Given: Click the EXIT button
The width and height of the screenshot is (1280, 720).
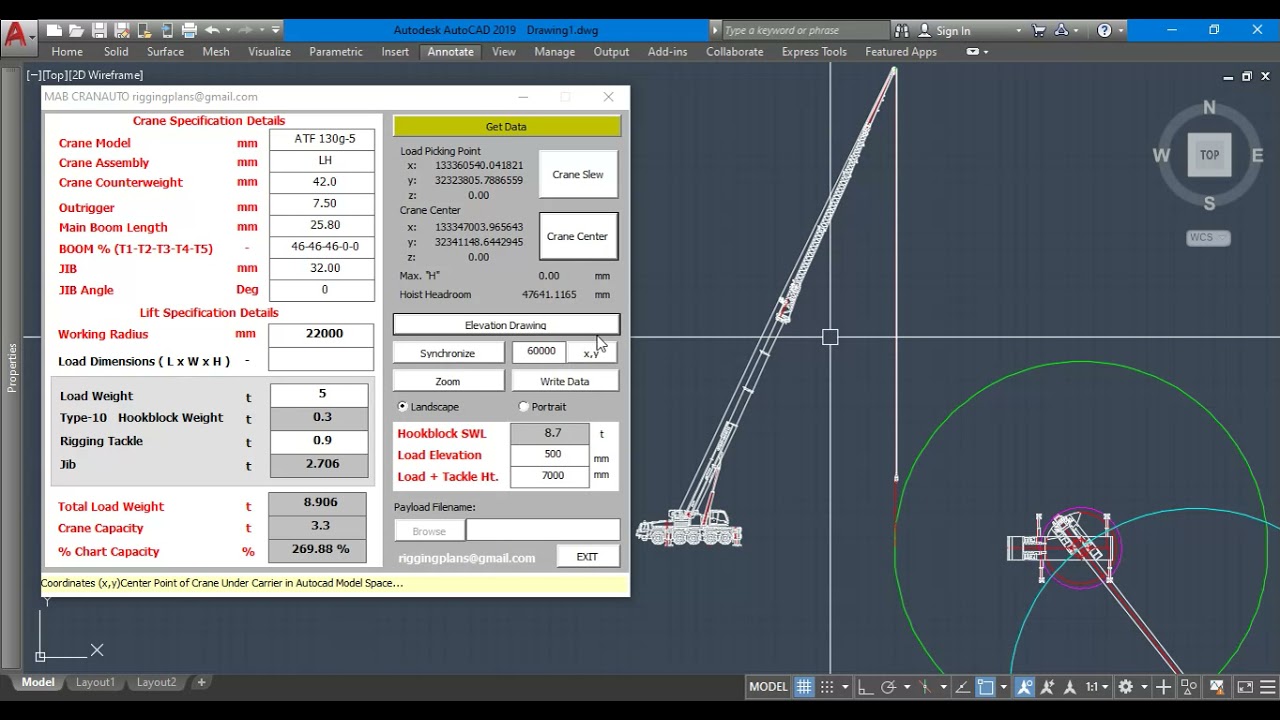Looking at the screenshot, I should [587, 557].
